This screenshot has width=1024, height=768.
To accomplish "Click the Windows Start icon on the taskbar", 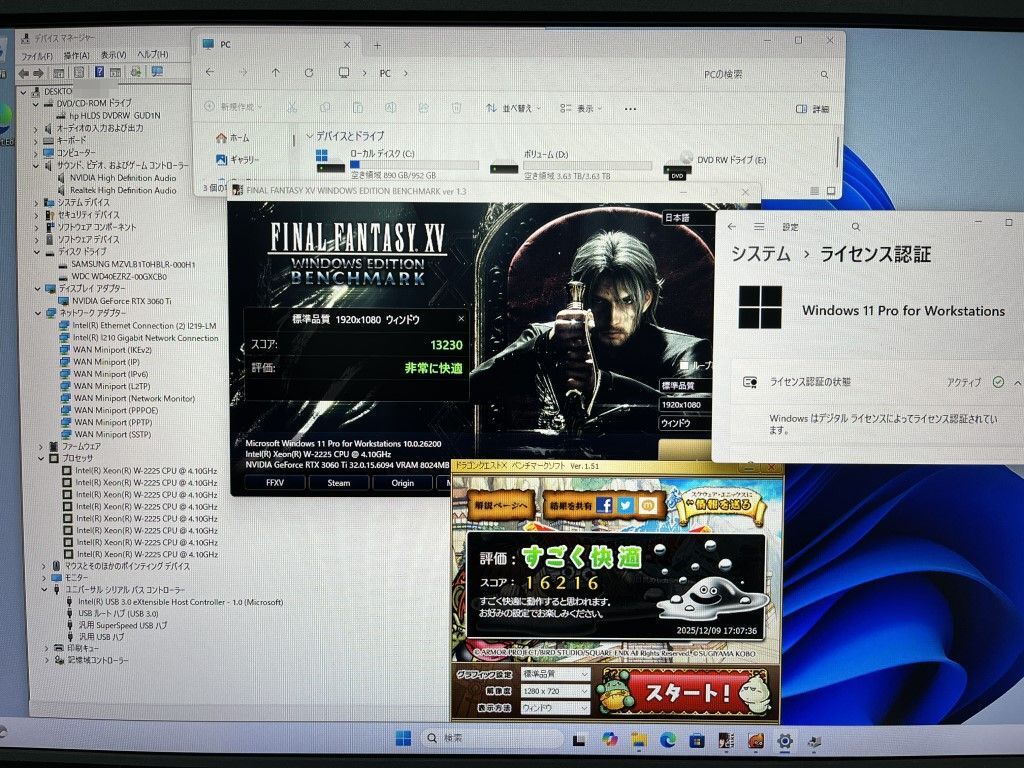I will pyautogui.click(x=403, y=739).
